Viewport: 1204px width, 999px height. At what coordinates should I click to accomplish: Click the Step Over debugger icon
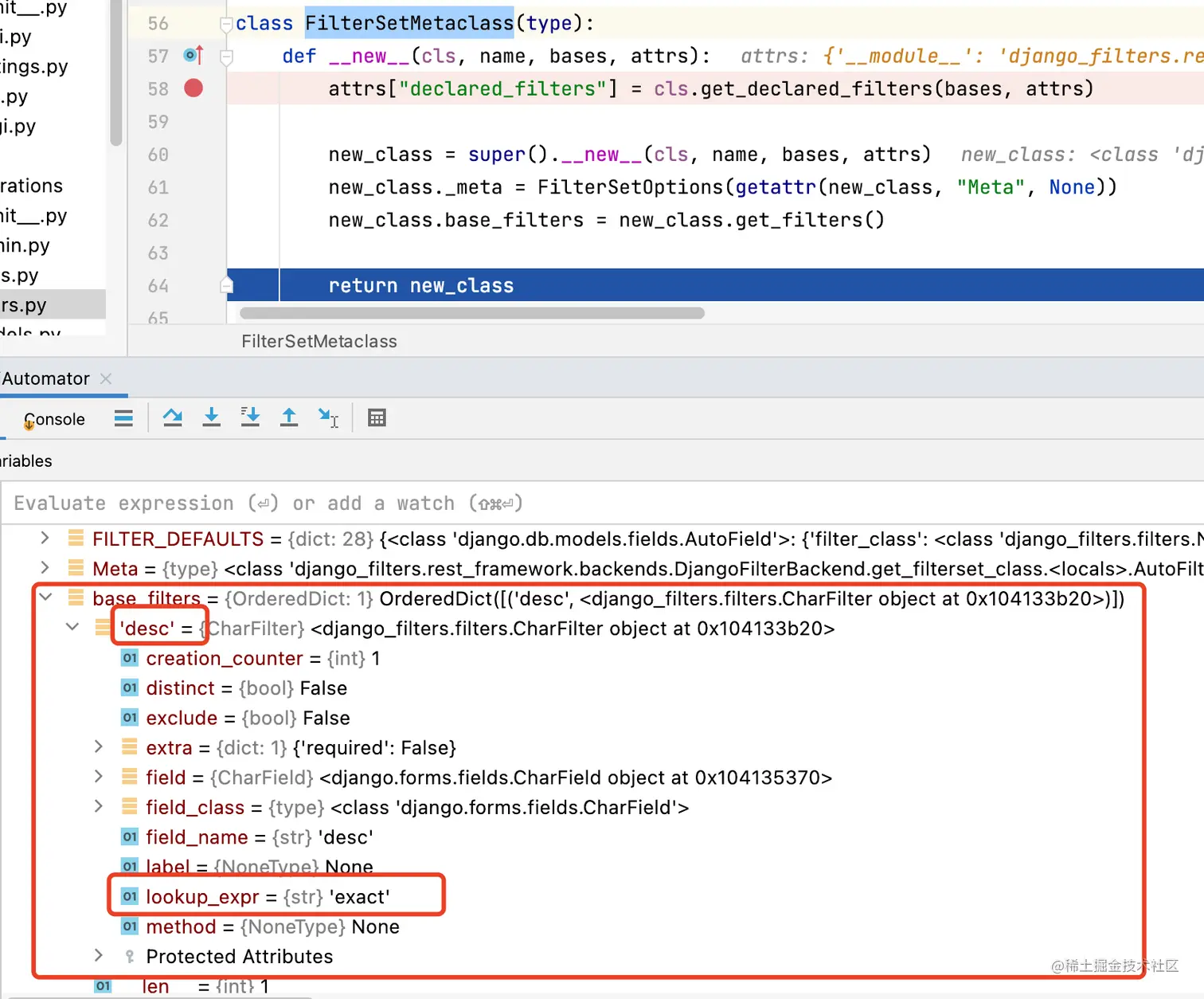(x=172, y=417)
